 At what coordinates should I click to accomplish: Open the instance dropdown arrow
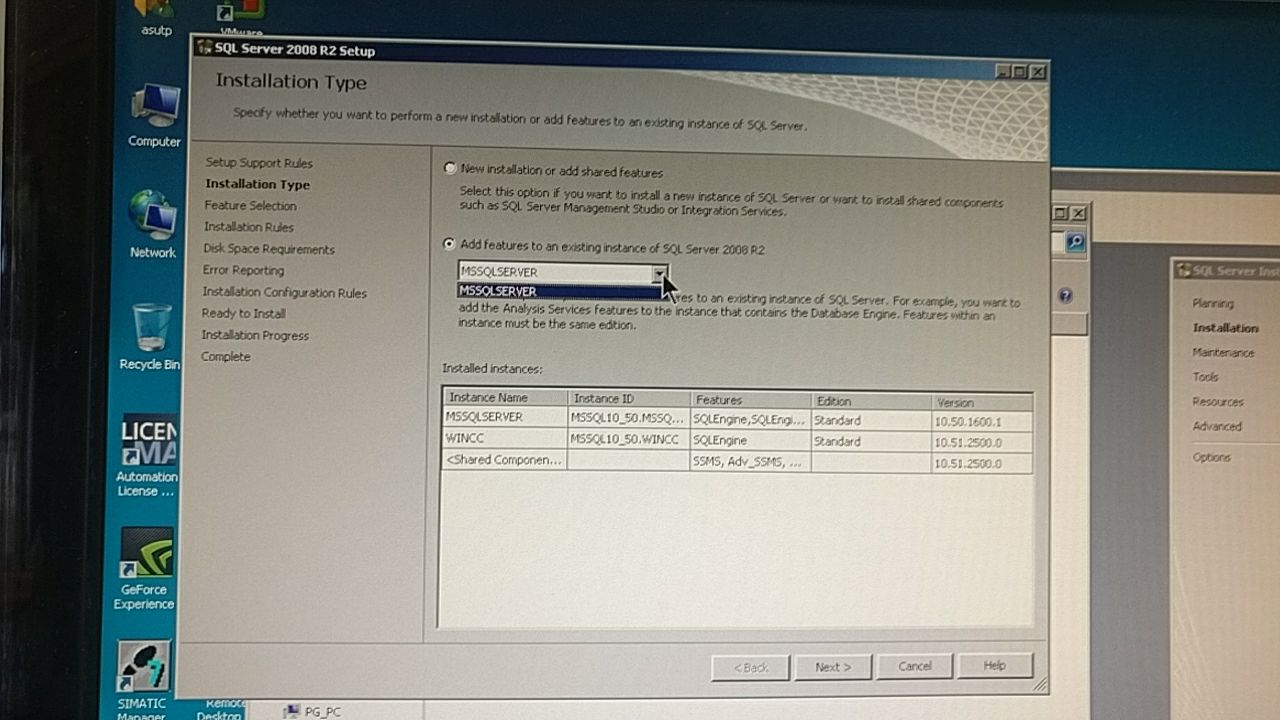(659, 272)
